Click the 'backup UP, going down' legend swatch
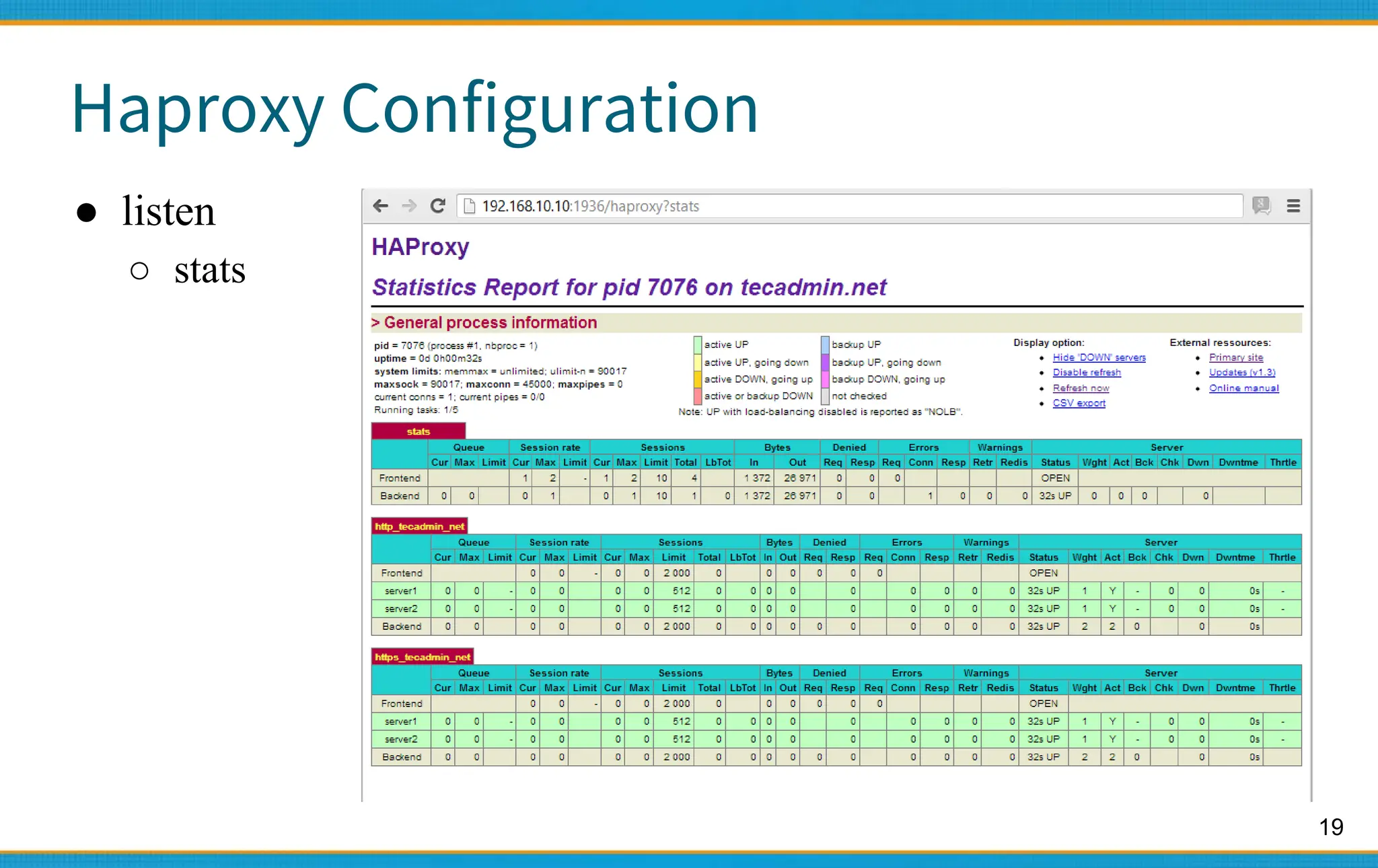This screenshot has height=868, width=1378. pyautogui.click(x=825, y=362)
